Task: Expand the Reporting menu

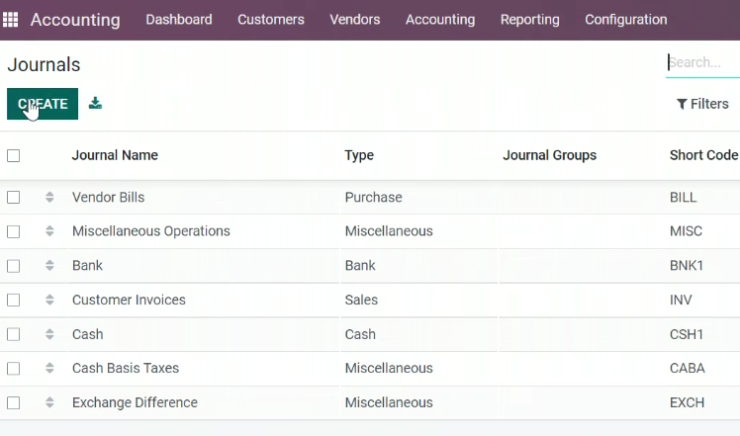Action: pyautogui.click(x=530, y=20)
